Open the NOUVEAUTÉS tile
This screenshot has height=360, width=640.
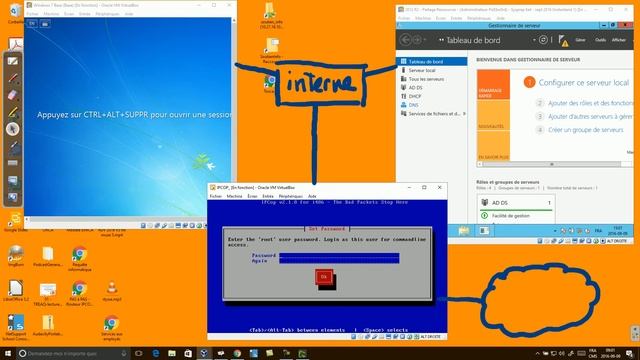[493, 115]
